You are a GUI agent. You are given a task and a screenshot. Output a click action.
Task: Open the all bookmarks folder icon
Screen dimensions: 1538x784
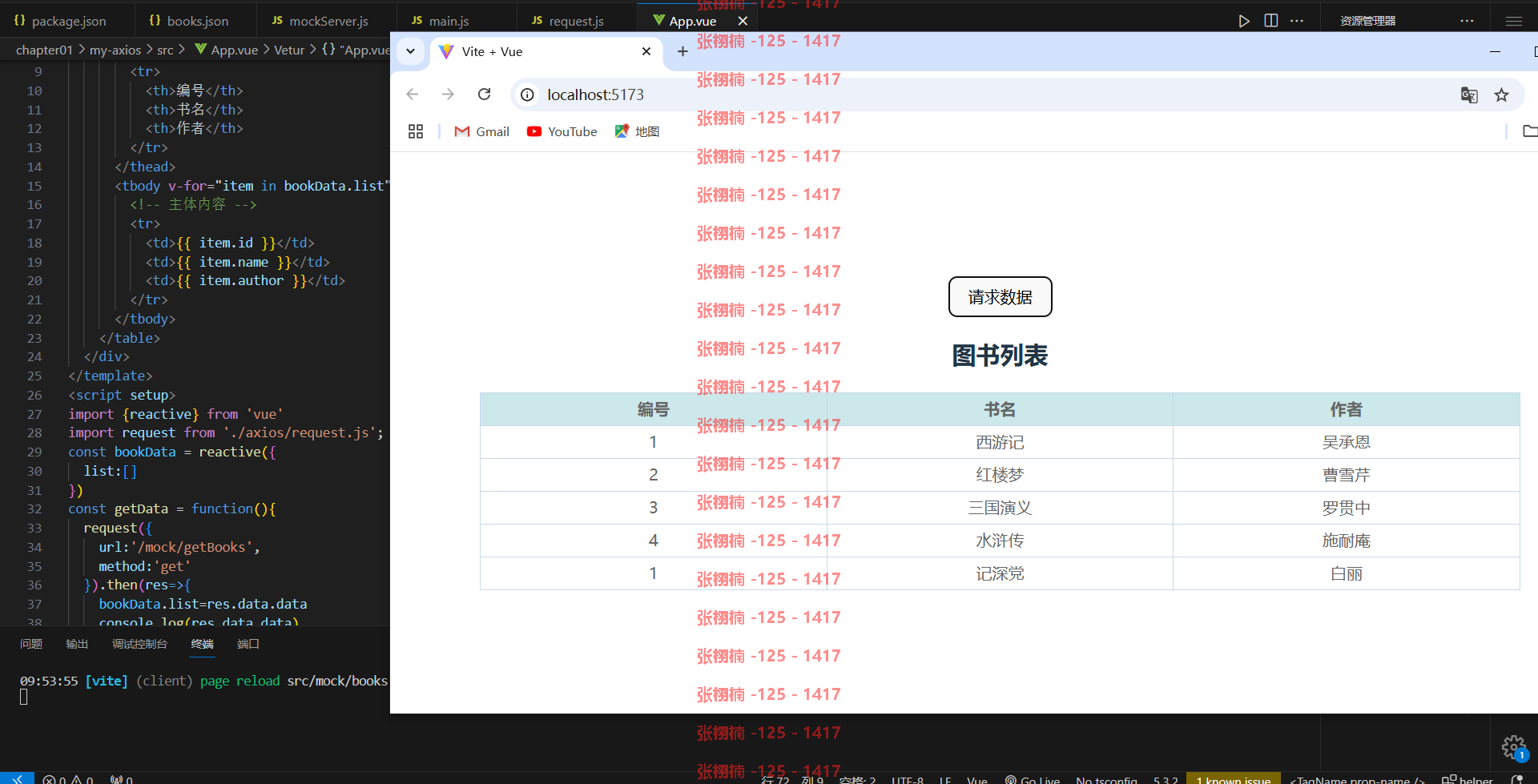tap(1529, 131)
